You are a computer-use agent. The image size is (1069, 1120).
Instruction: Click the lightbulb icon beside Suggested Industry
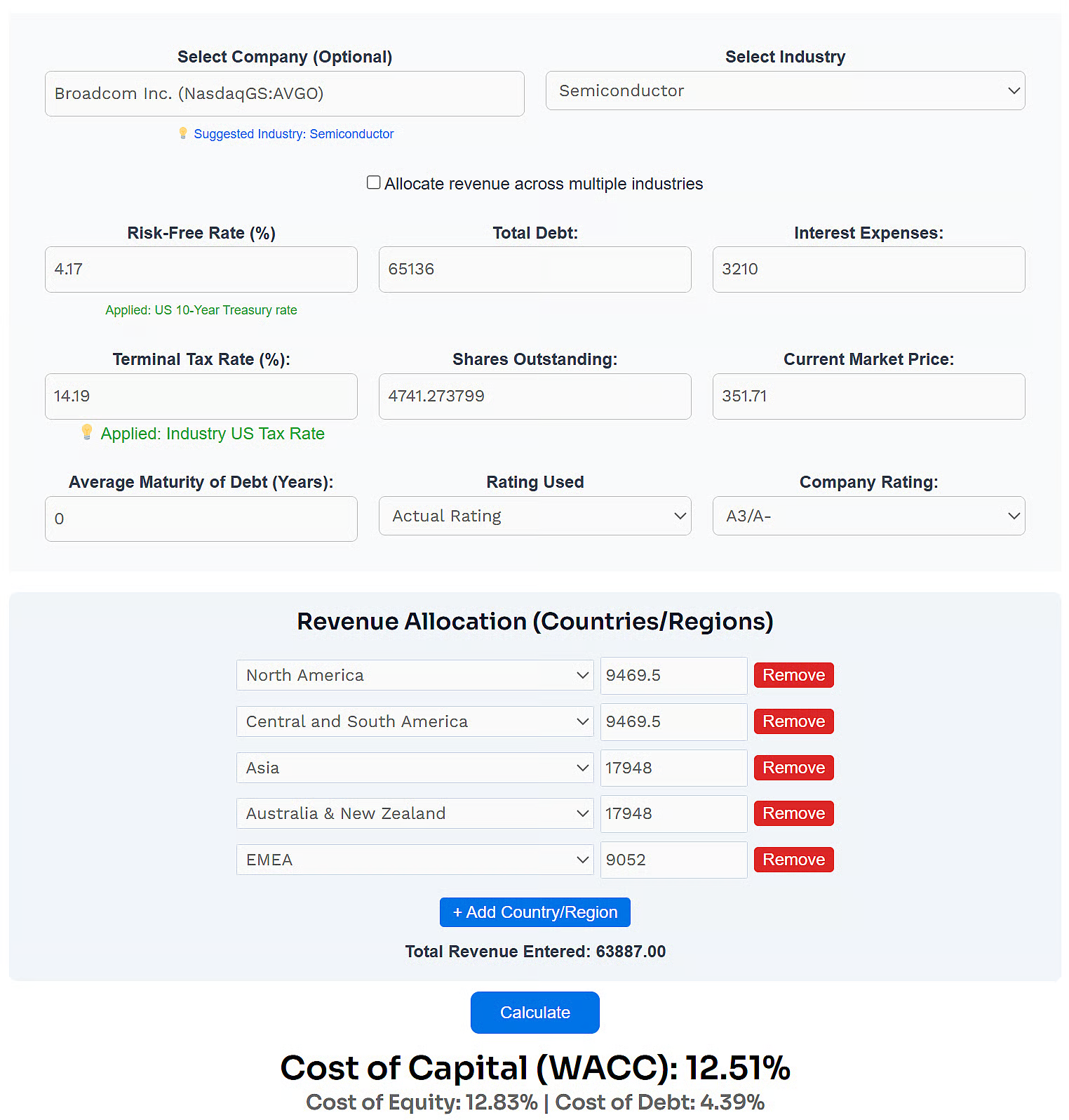click(183, 133)
